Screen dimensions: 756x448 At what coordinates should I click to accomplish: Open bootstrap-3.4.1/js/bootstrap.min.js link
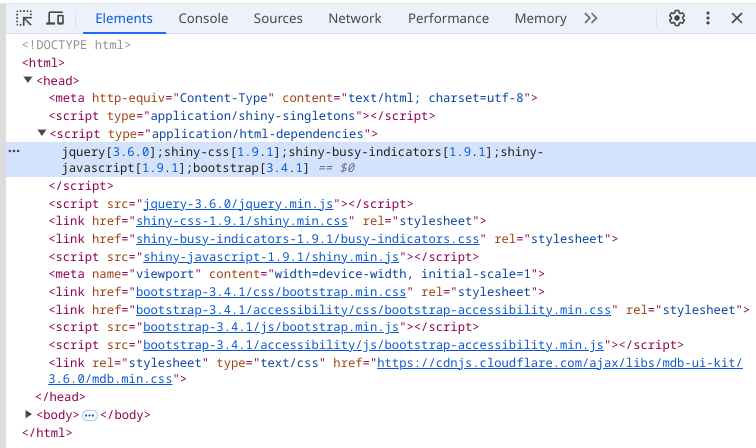point(271,327)
